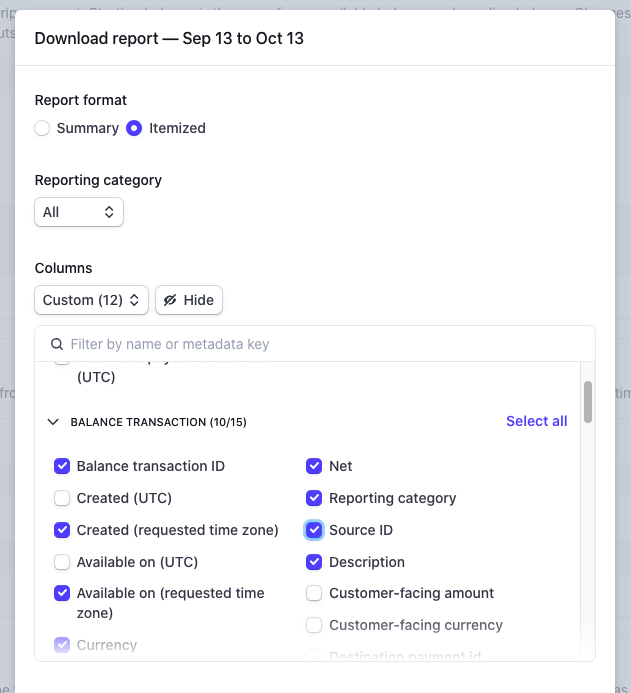The height and width of the screenshot is (693, 631).
Task: Open the Custom (12) columns dropdown
Action: 91,300
